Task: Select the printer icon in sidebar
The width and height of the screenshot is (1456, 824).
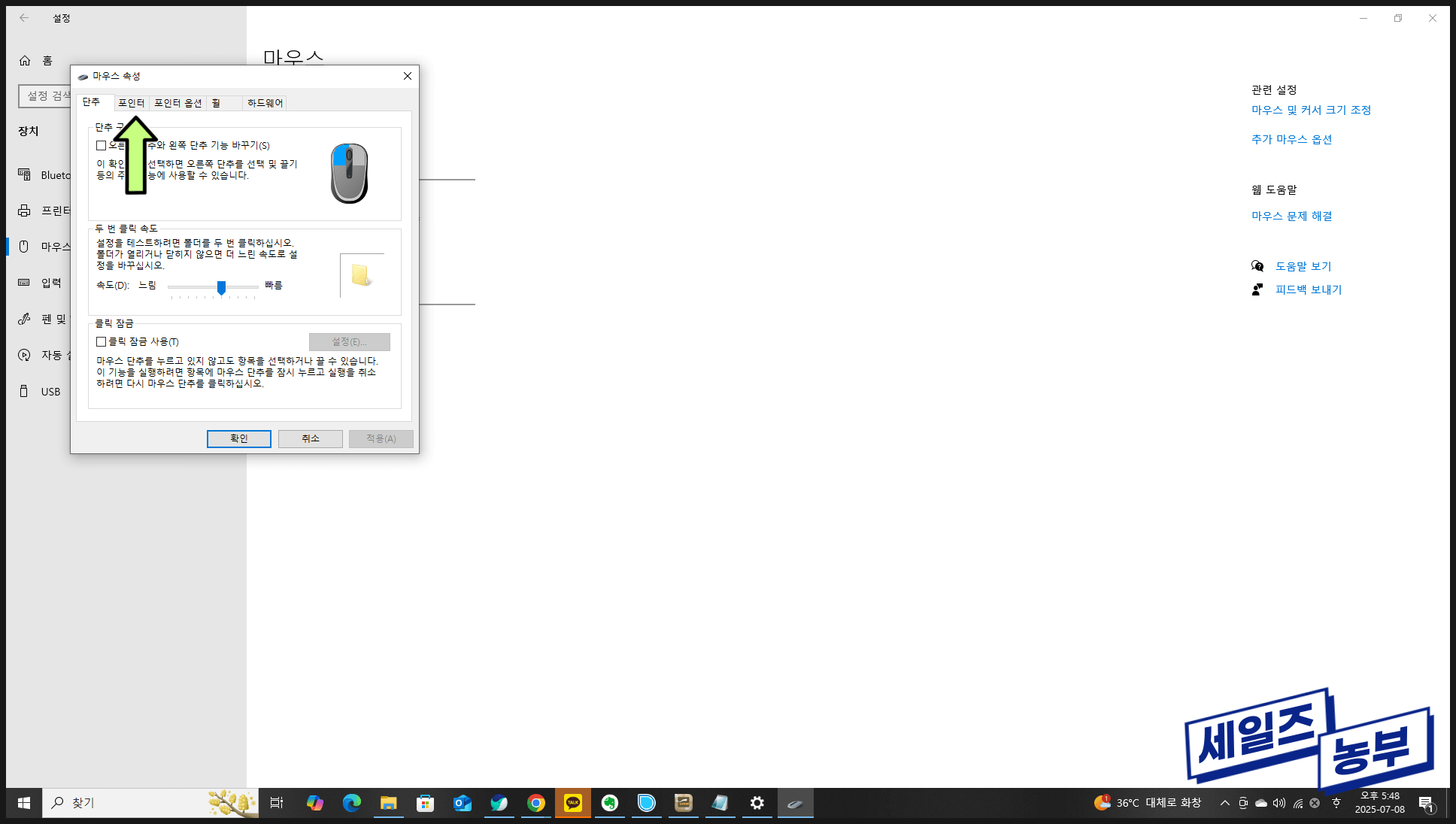Action: click(x=24, y=211)
